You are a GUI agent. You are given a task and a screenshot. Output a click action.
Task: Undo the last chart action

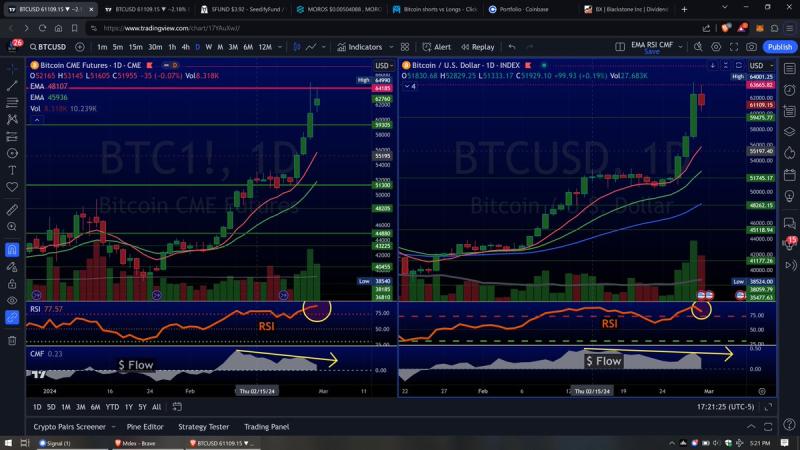[x=512, y=47]
